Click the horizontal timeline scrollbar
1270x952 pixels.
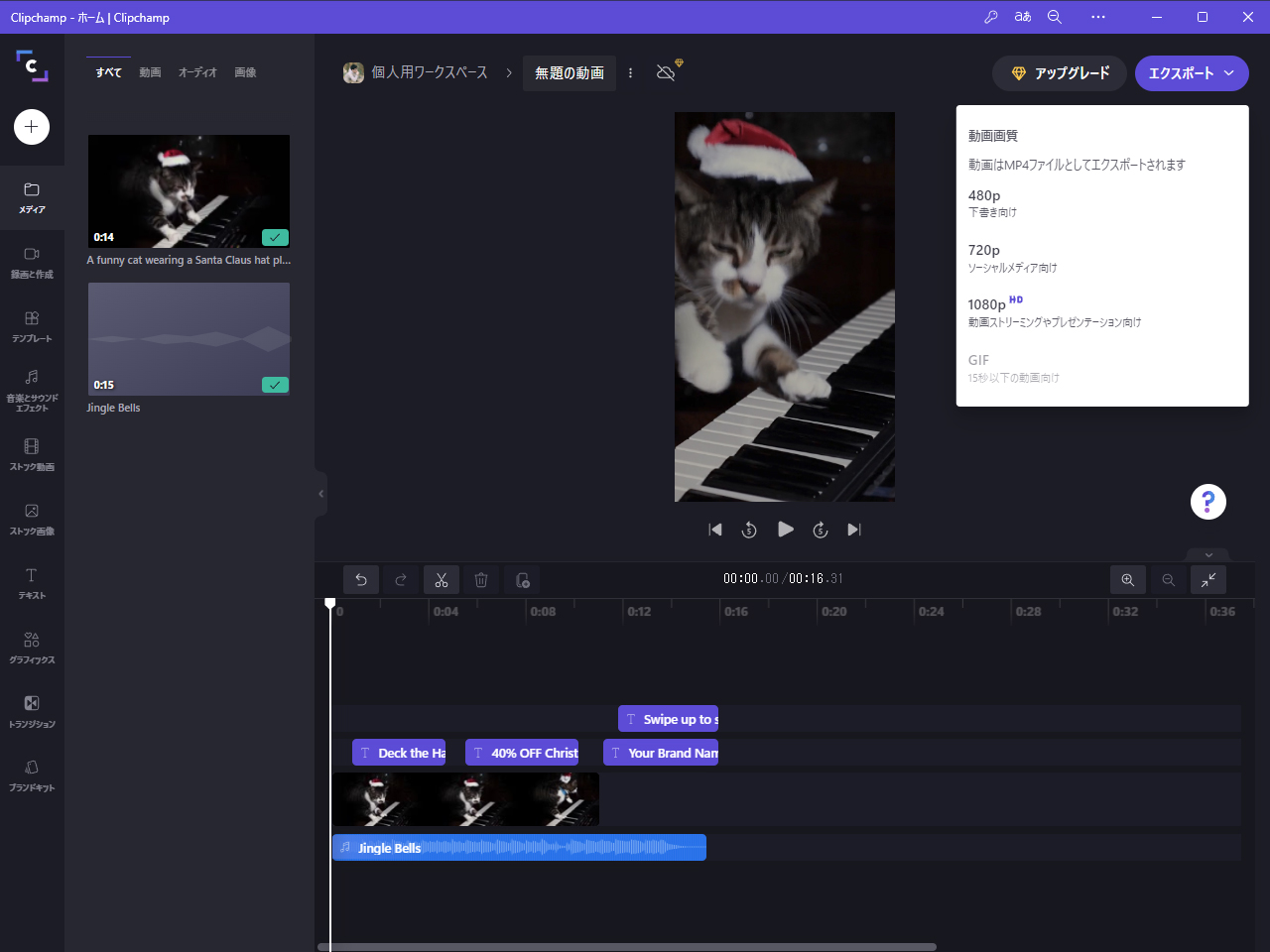[x=627, y=947]
